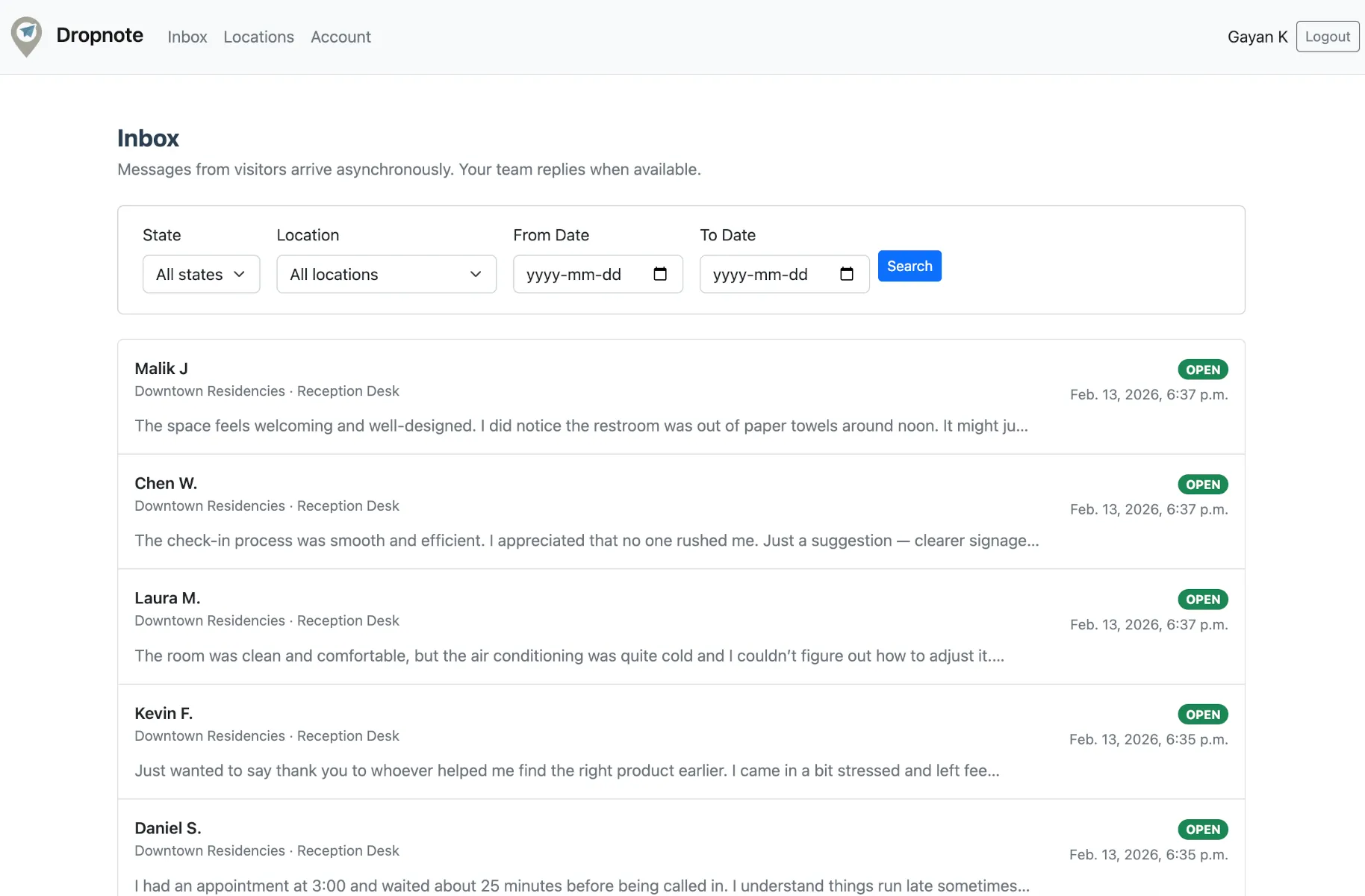Click the OPEN badge on Kevin F.'s message
Screen dimensions: 1365x896
[x=1202, y=715]
